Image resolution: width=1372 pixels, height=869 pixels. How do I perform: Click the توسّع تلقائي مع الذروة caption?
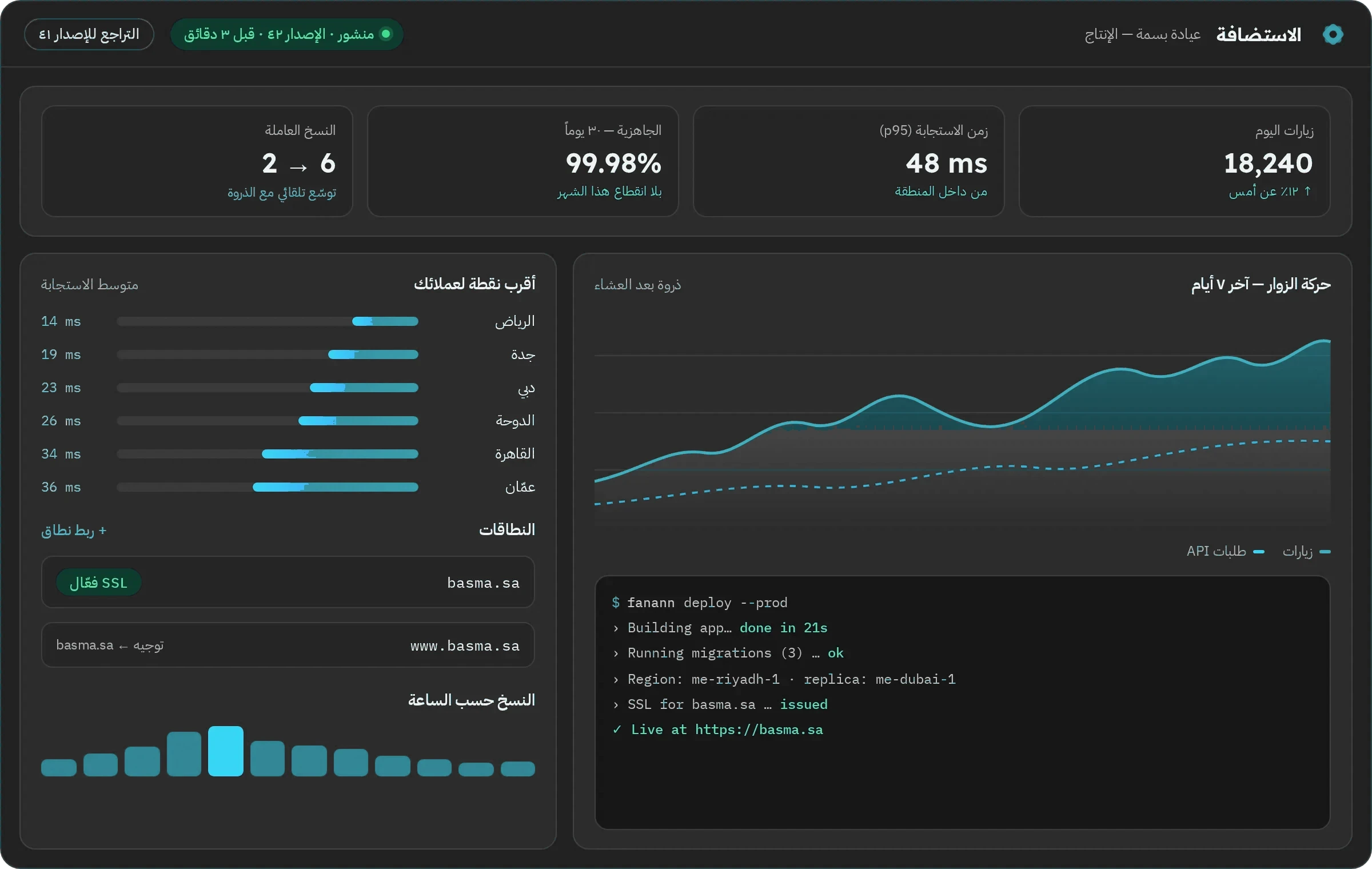(282, 192)
